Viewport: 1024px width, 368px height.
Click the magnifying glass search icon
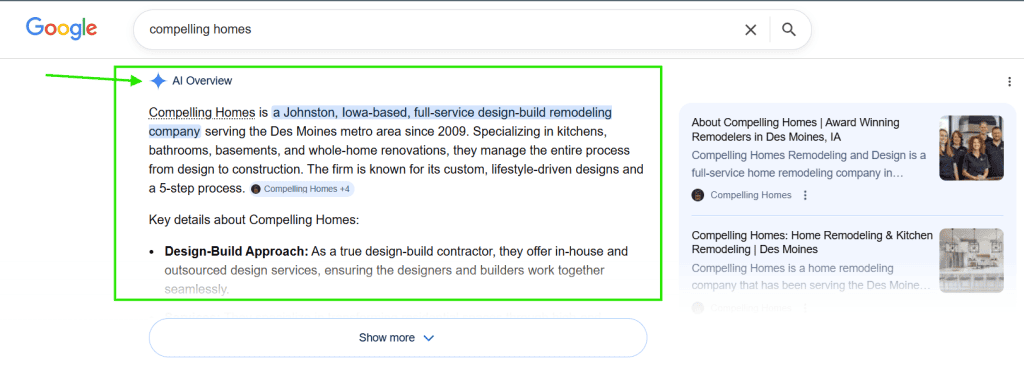point(789,29)
